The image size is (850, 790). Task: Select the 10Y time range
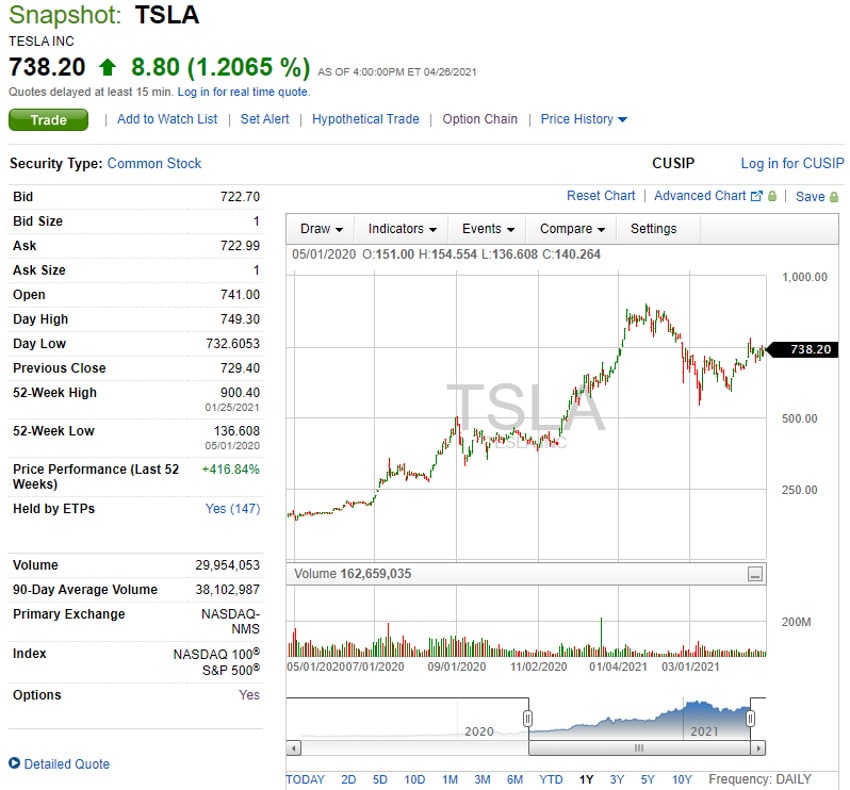click(x=682, y=780)
